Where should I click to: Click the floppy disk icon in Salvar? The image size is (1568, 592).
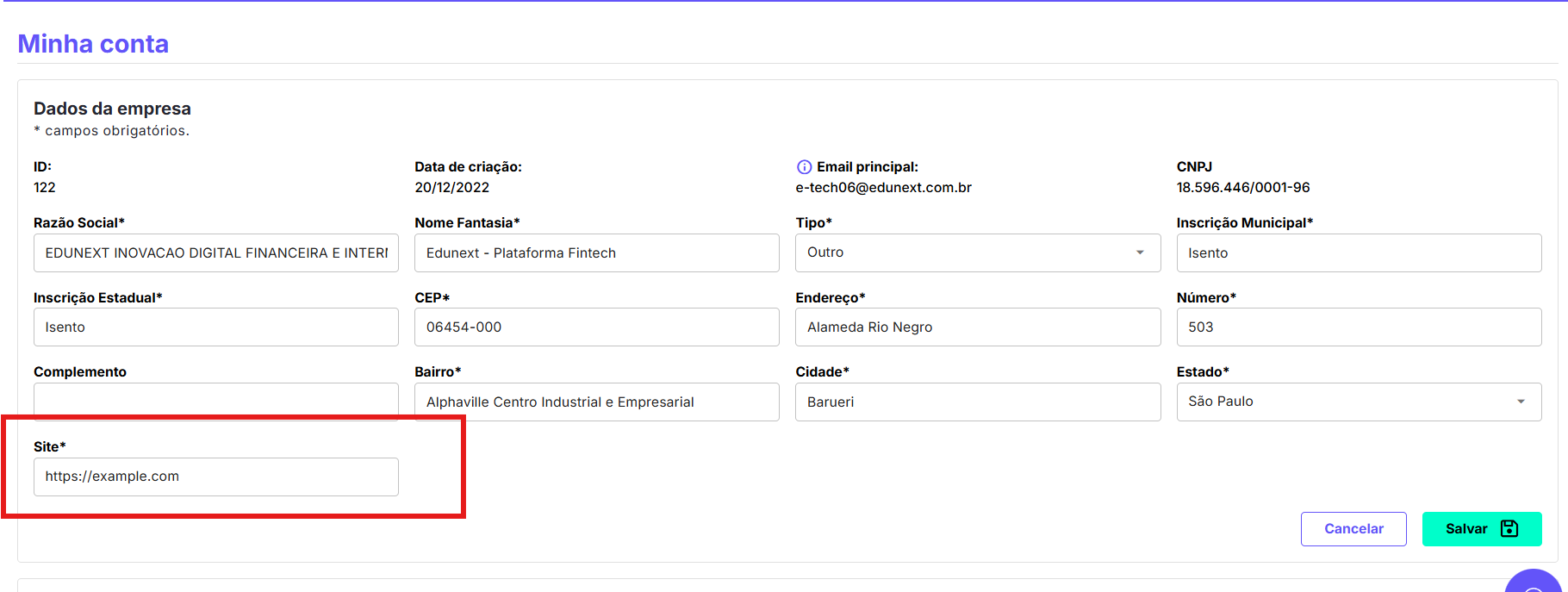click(1509, 528)
